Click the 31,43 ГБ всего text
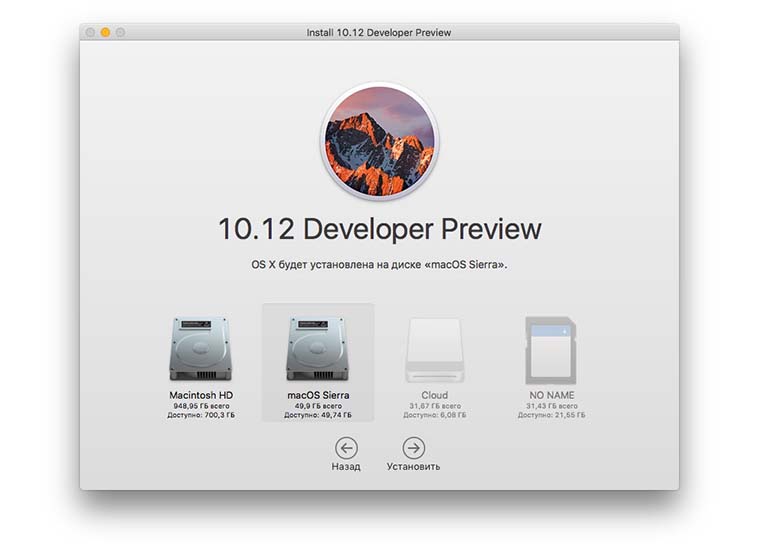The height and width of the screenshot is (550, 760). 552,406
